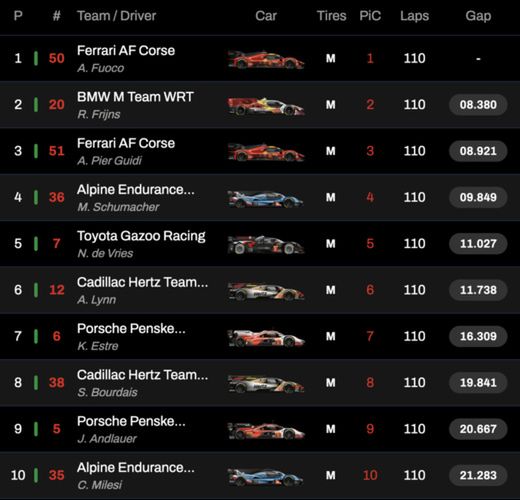This screenshot has height=500, width=520.
Task: Select driver A. Fuoco
Action: point(100,68)
